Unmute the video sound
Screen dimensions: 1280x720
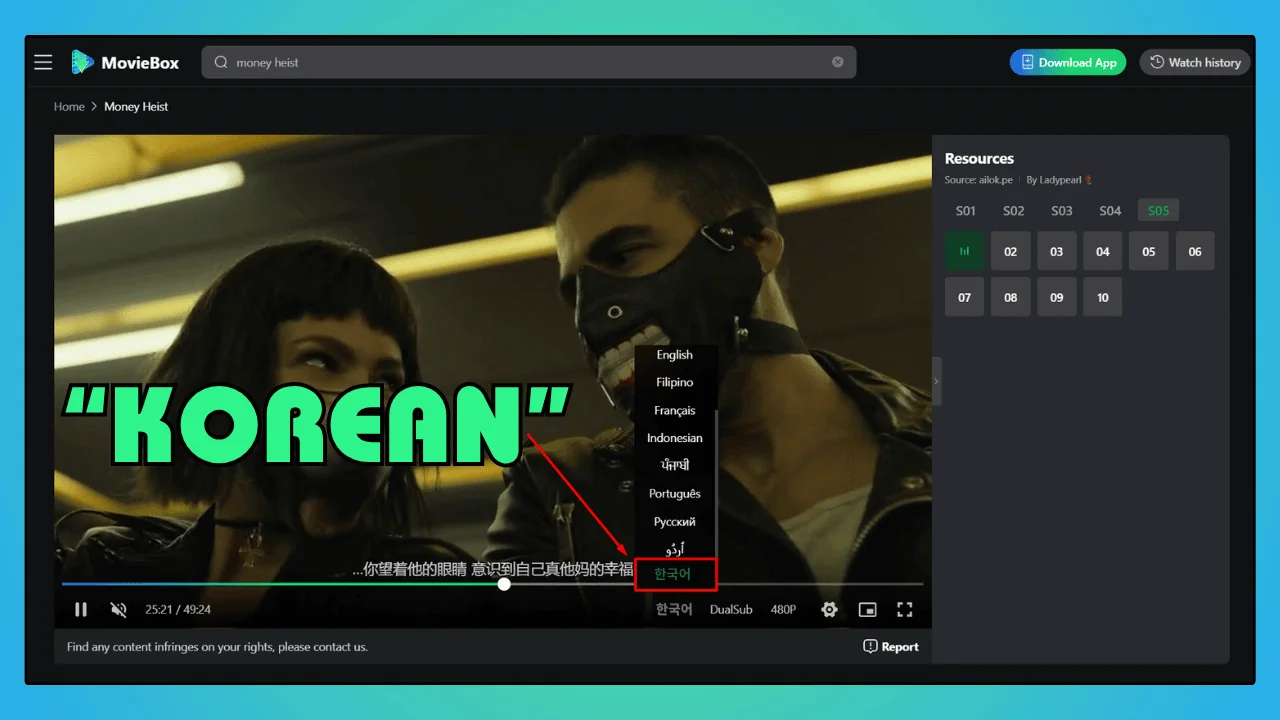[x=119, y=609]
